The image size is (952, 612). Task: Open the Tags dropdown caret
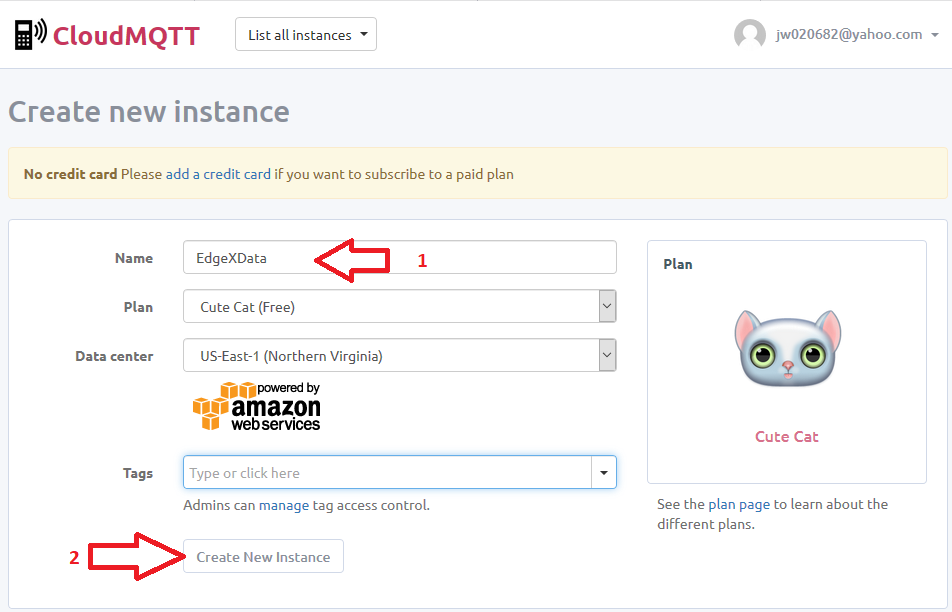pos(604,473)
